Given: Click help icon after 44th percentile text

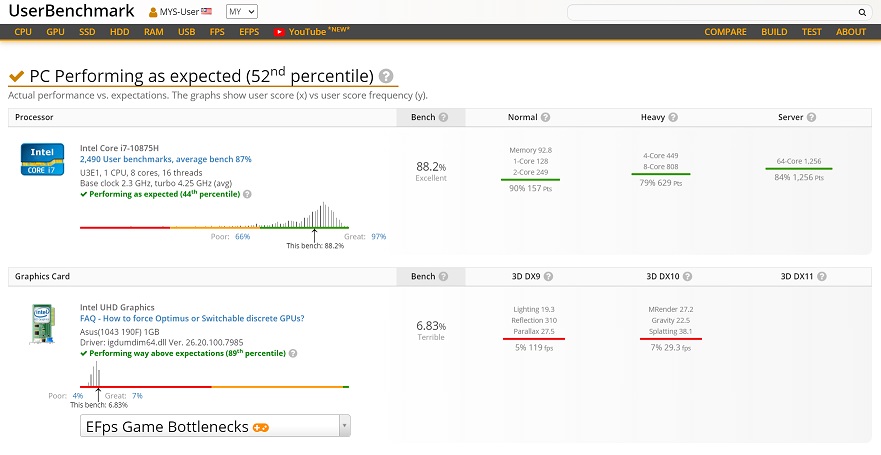Looking at the screenshot, I should (247, 194).
